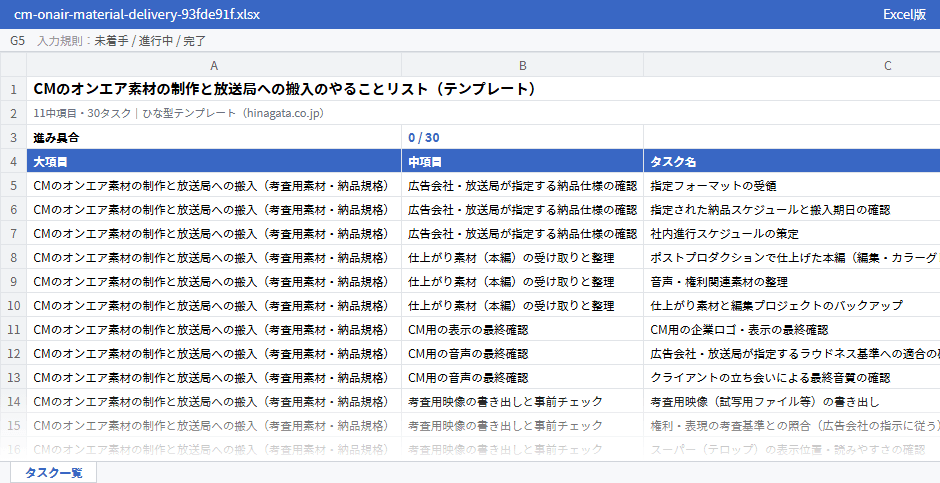This screenshot has width=940, height=483.
Task: Click the cell reference G5 box
Action: 17,41
